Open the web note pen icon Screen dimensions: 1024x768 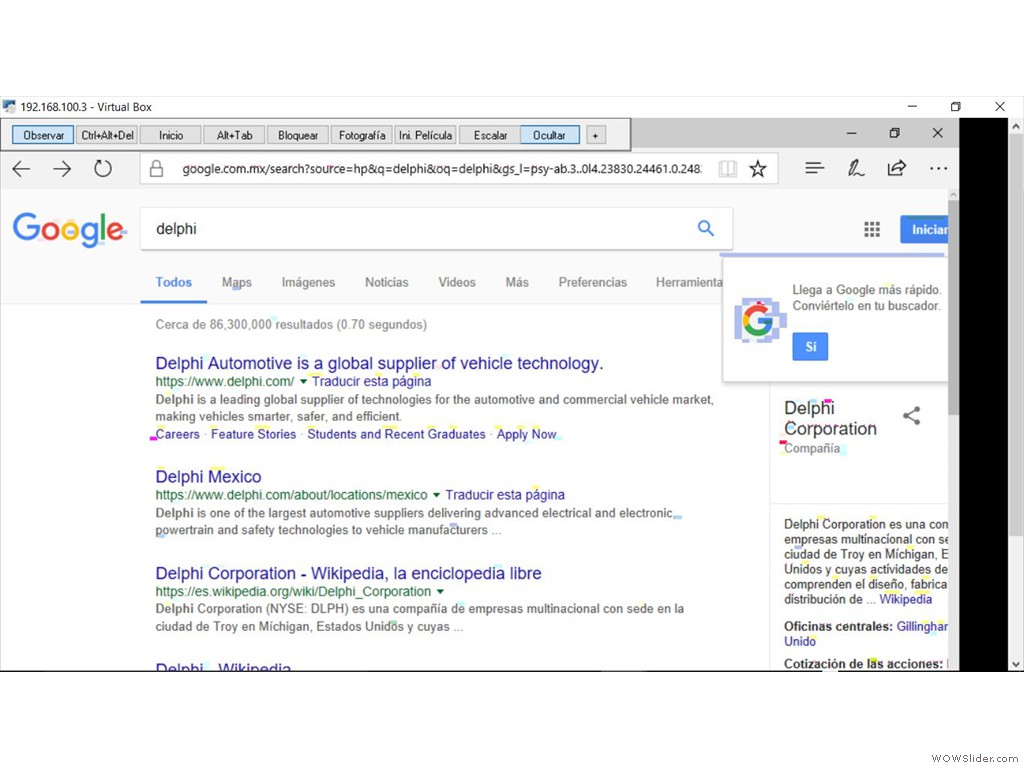tap(856, 168)
